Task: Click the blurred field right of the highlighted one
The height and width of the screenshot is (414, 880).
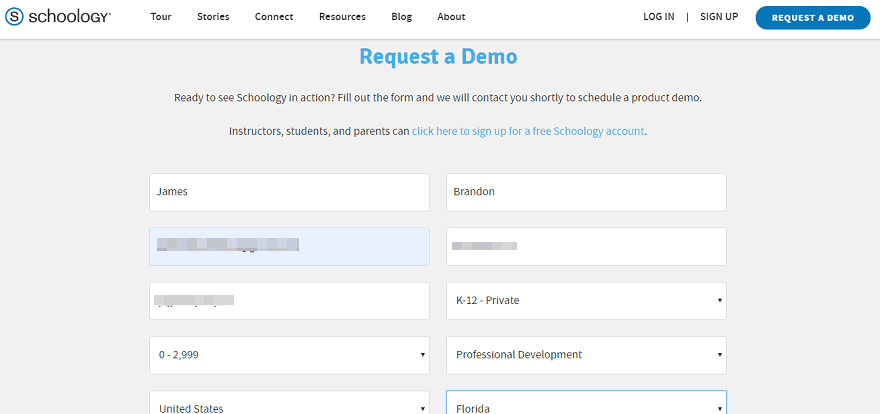Action: pos(586,246)
